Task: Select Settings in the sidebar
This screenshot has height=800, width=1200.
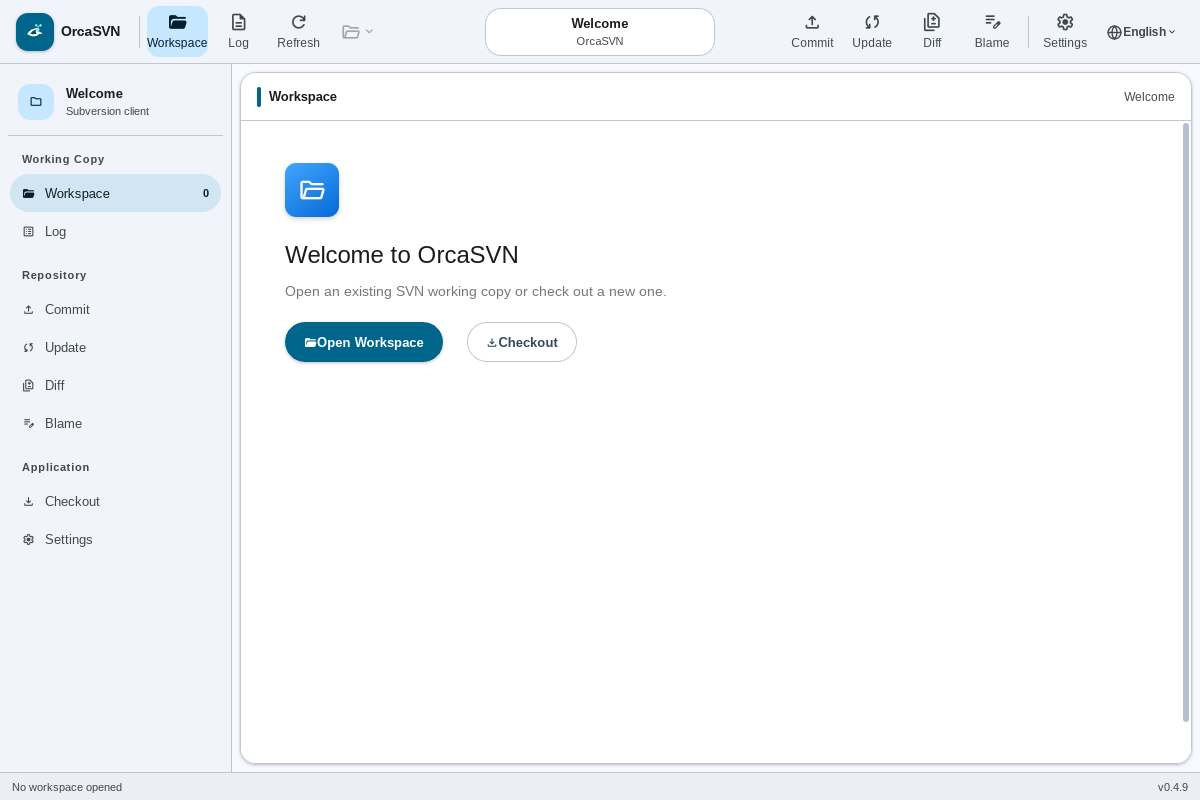Action: tap(115, 539)
